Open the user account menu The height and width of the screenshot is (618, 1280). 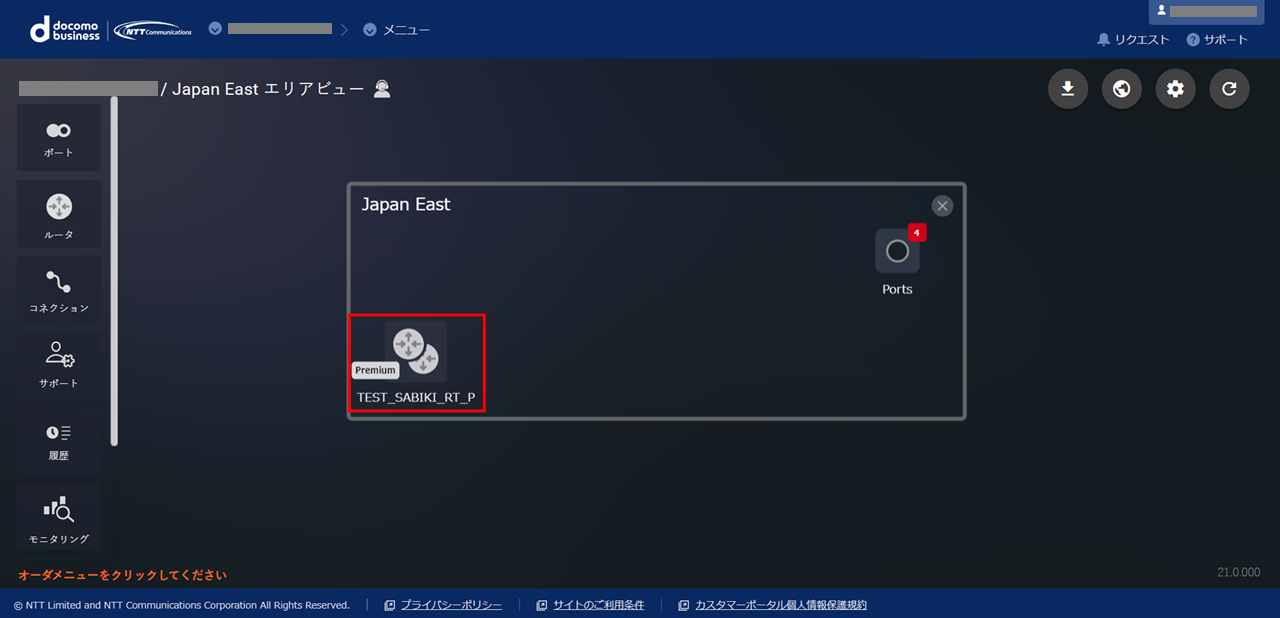click(1206, 11)
